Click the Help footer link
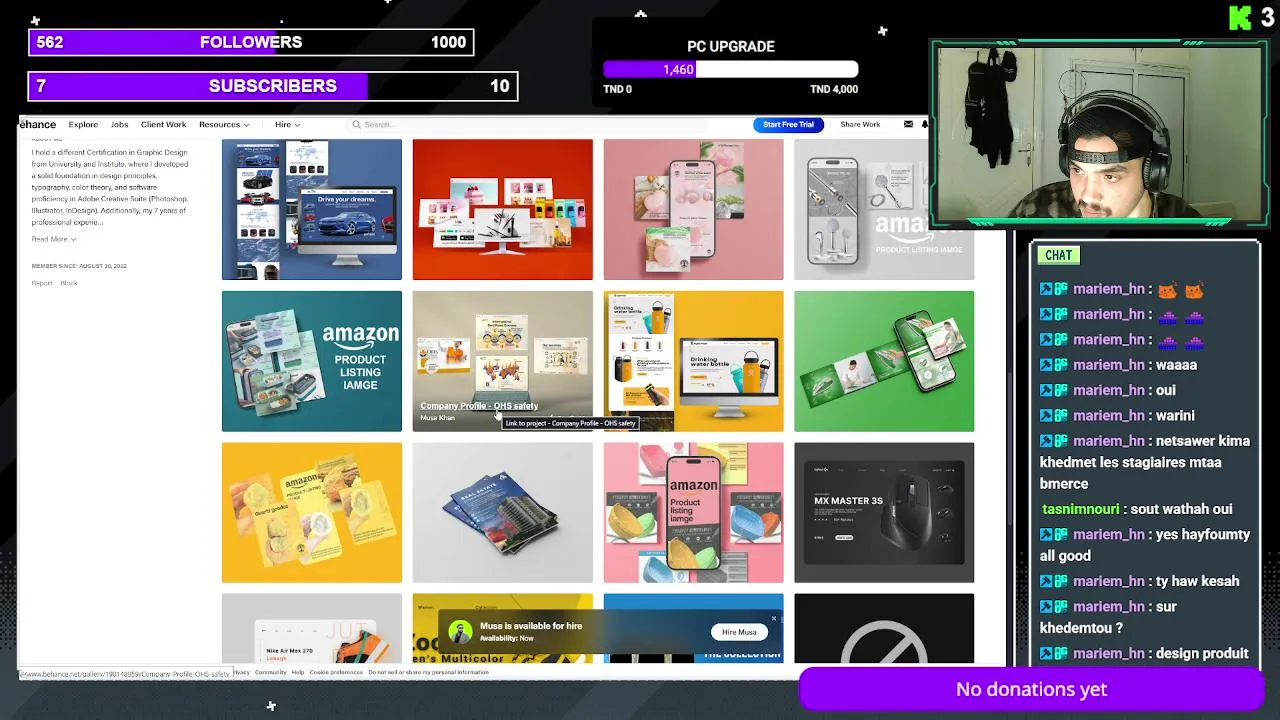The height and width of the screenshot is (720, 1280). click(x=297, y=672)
